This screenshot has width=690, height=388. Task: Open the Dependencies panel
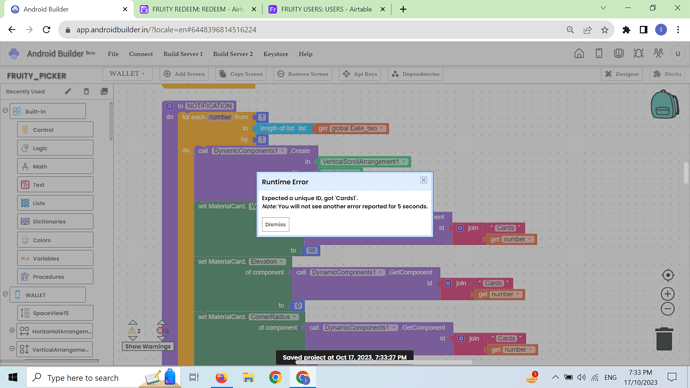coord(415,74)
